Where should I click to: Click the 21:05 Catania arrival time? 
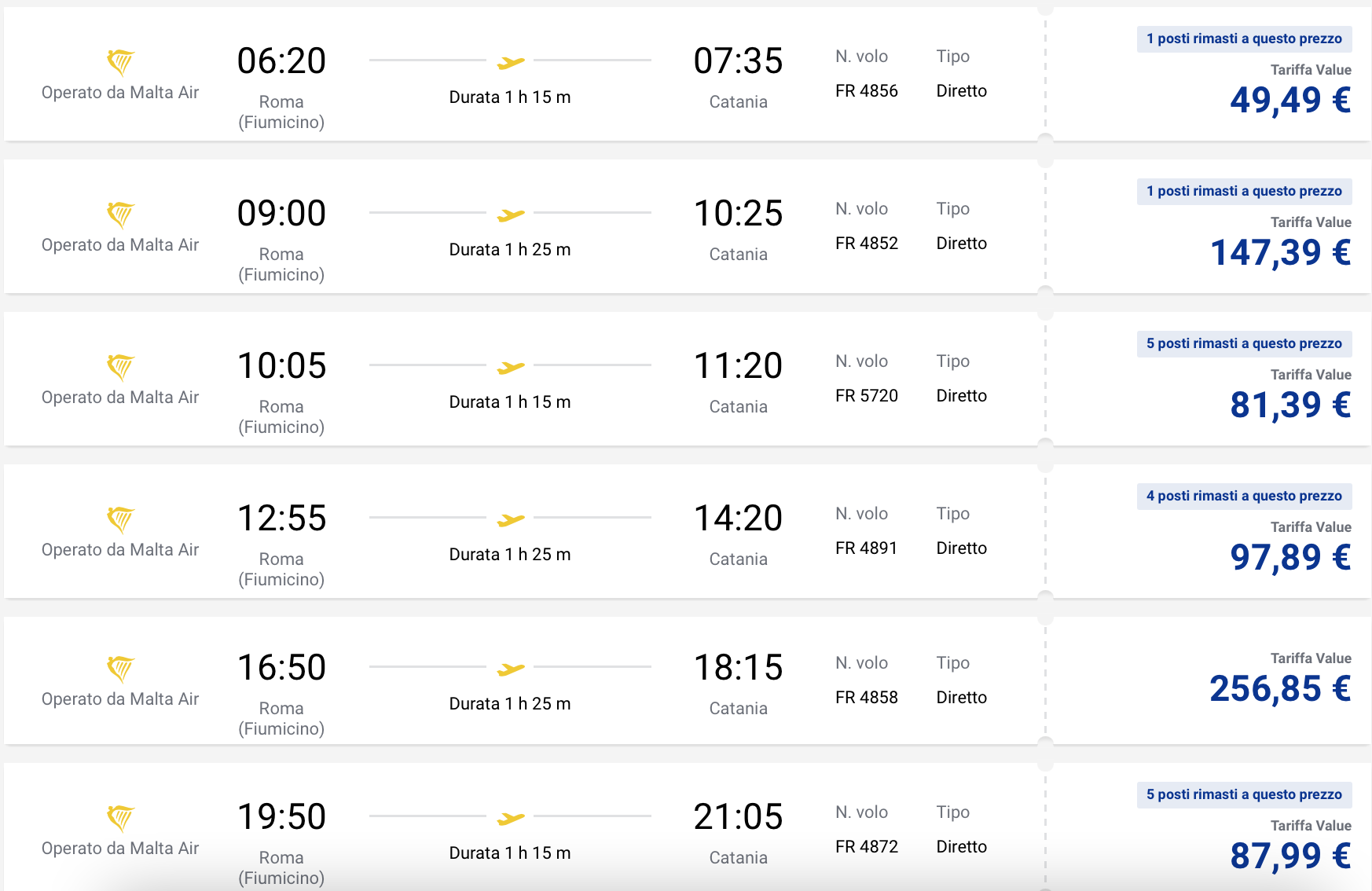coord(738,816)
